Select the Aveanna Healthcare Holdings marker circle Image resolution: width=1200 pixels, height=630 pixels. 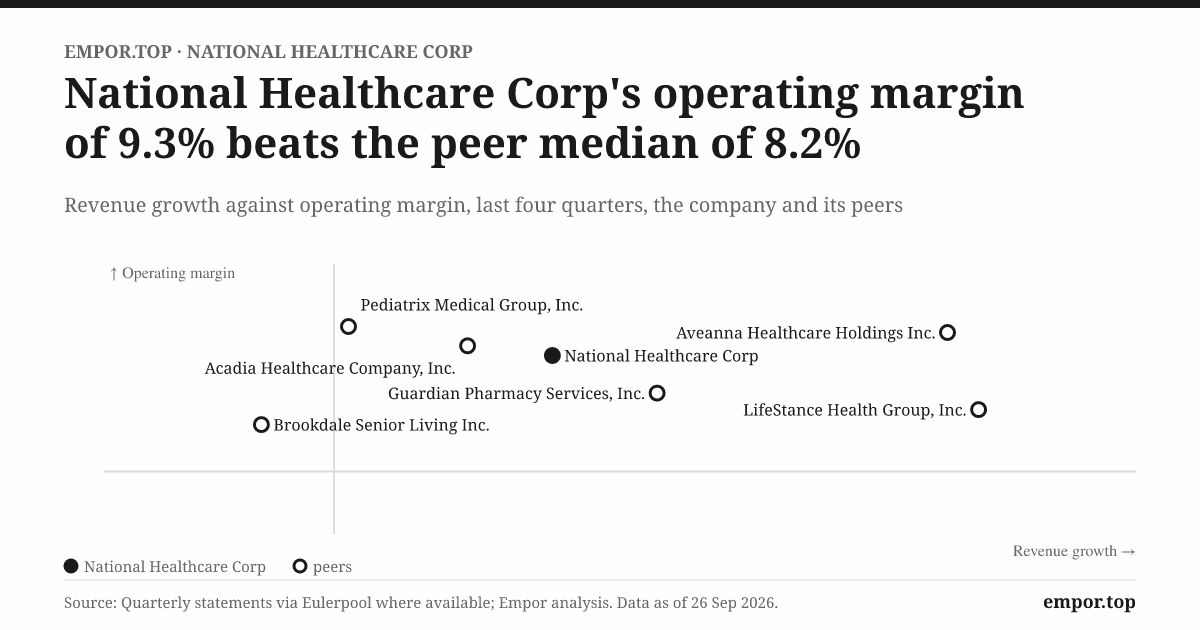[948, 333]
